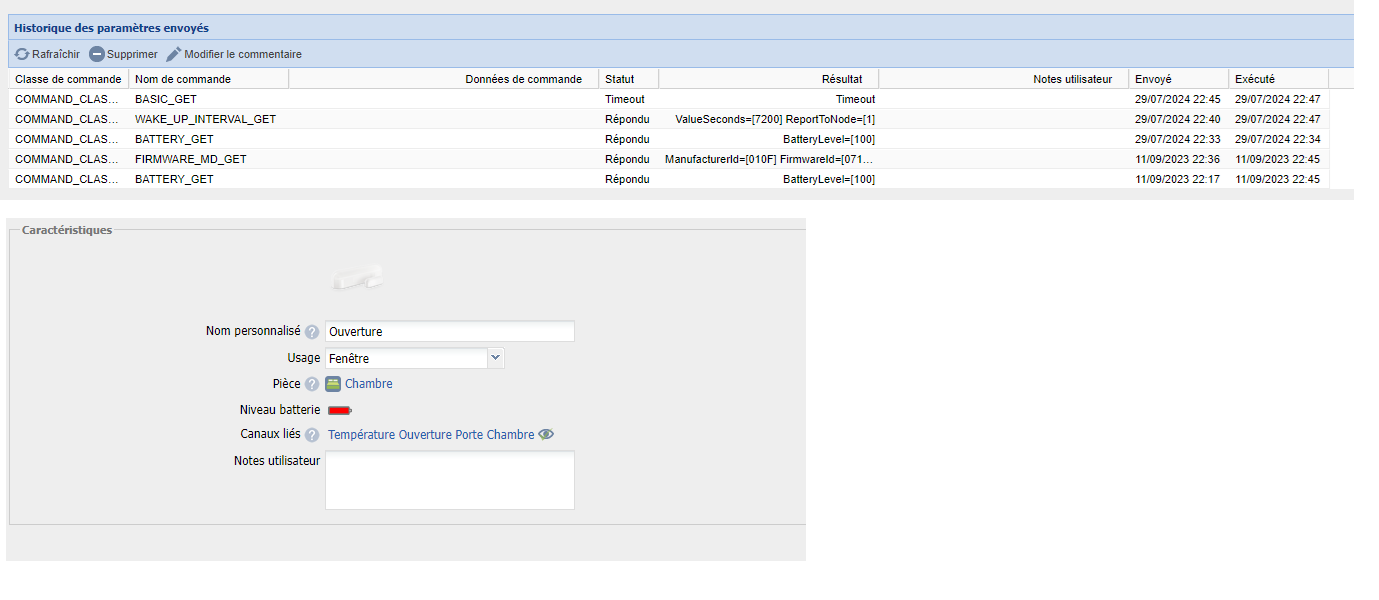This screenshot has height=600, width=1379.
Task: Select the WAKE_UP_INTERVAL_GET command row
Action: pyautogui.click(x=205, y=119)
